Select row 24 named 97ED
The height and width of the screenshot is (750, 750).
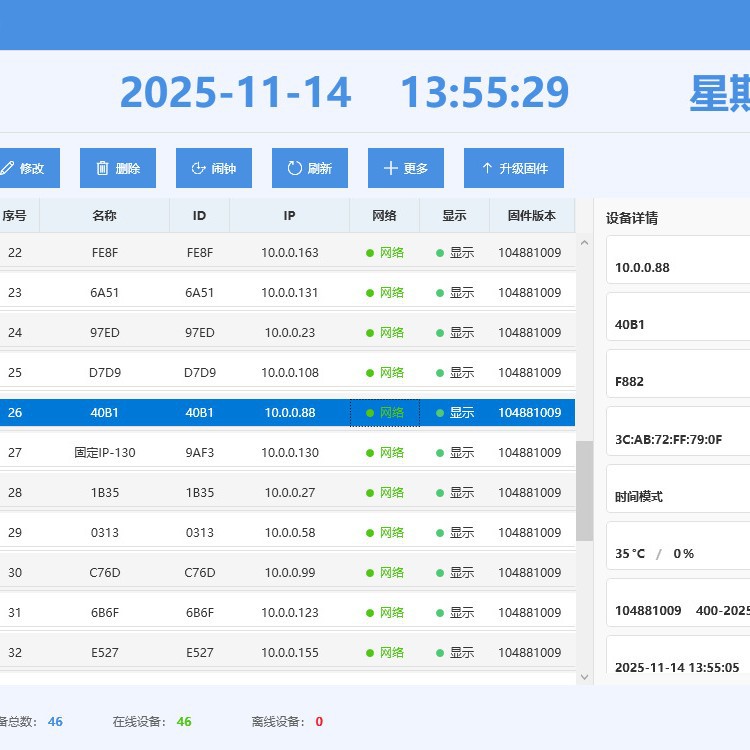287,332
